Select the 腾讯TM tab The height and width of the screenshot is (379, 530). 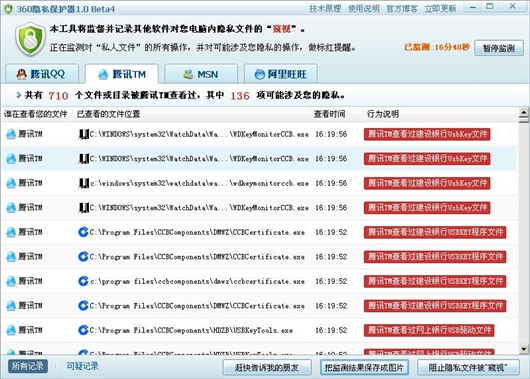pos(122,74)
